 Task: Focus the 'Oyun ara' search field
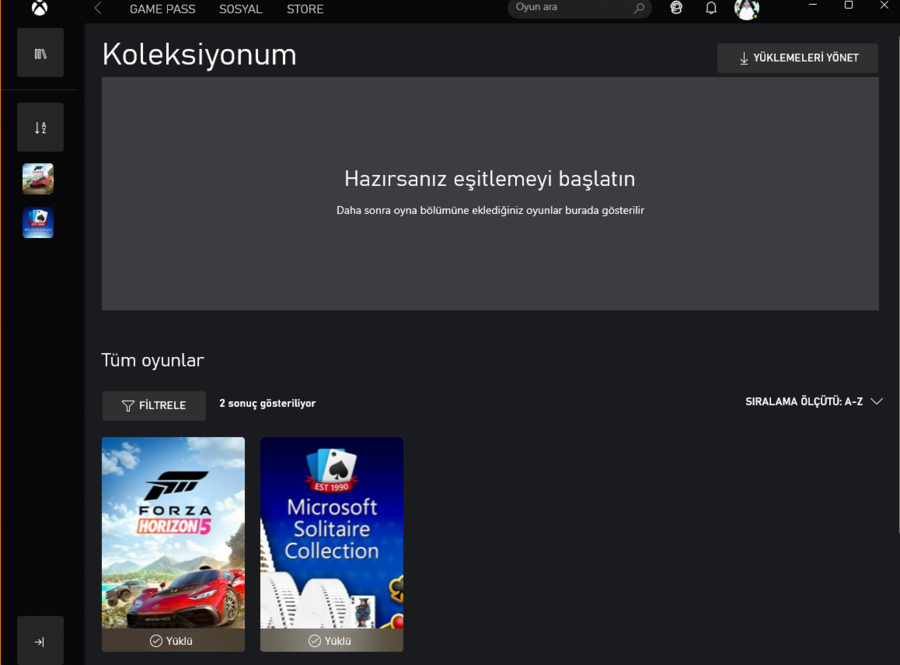[579, 8]
